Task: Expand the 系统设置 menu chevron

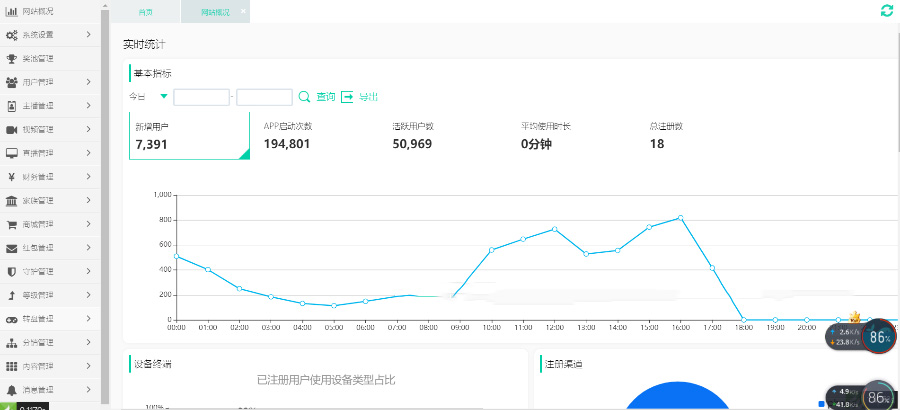Action: [89, 34]
